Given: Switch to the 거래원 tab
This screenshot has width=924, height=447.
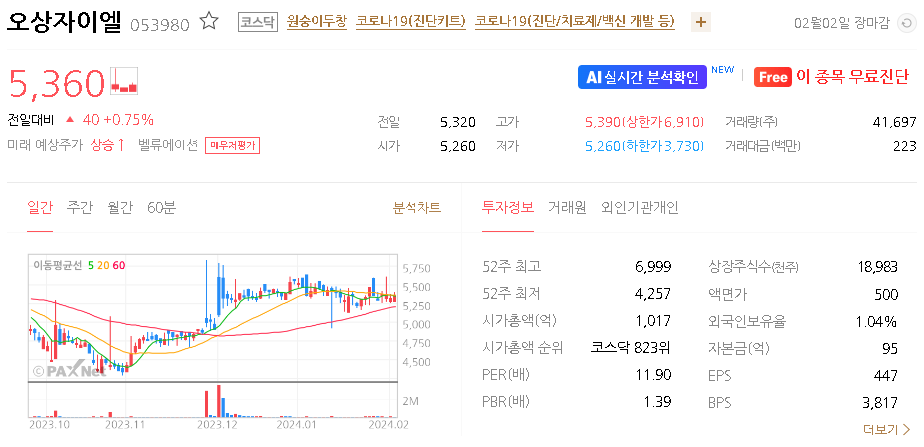Looking at the screenshot, I should coord(567,207).
